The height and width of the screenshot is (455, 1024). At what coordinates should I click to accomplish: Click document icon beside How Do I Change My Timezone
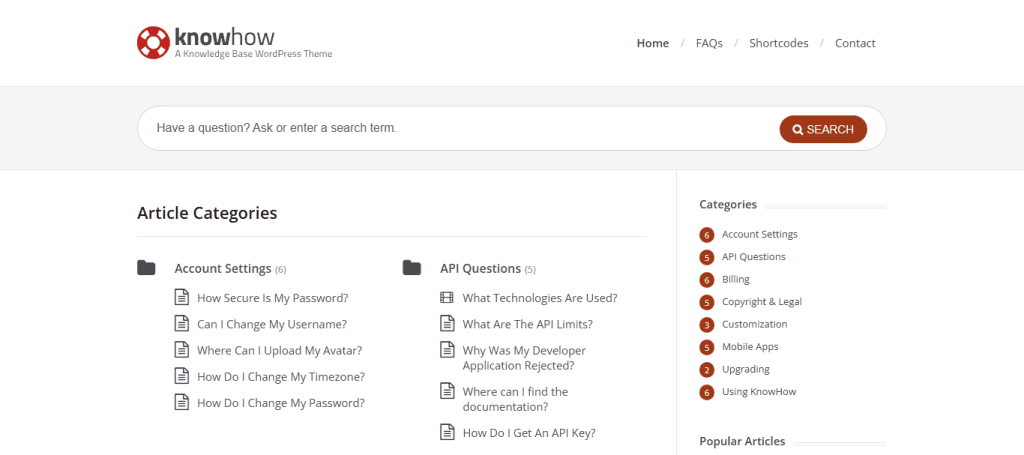(x=182, y=376)
